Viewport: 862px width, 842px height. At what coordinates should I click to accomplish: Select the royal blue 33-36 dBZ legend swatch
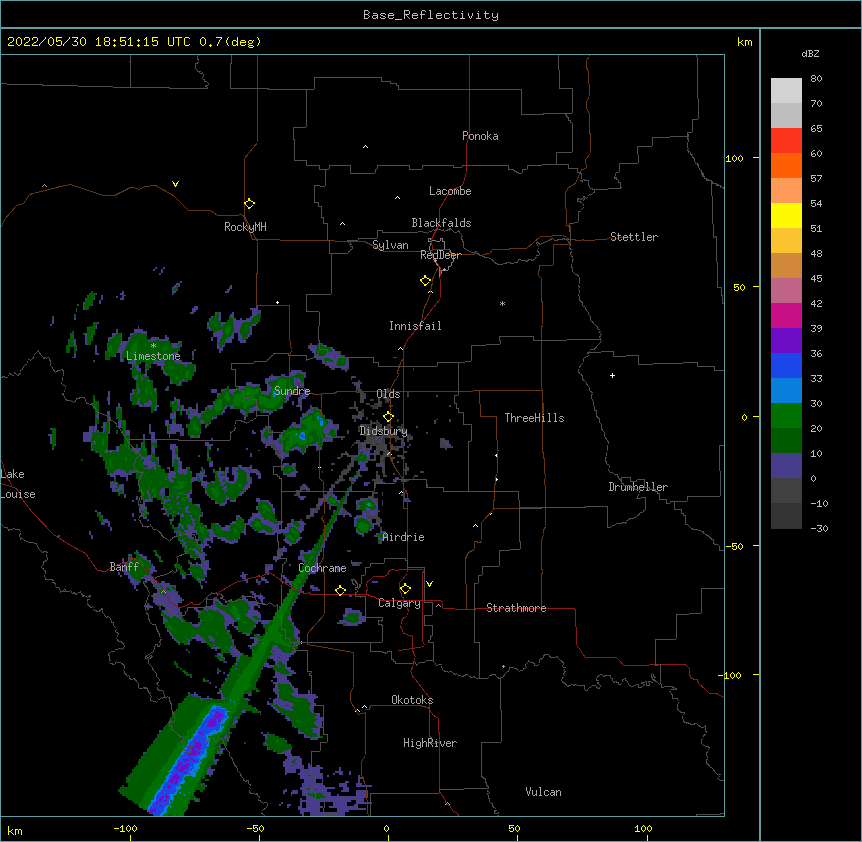786,365
